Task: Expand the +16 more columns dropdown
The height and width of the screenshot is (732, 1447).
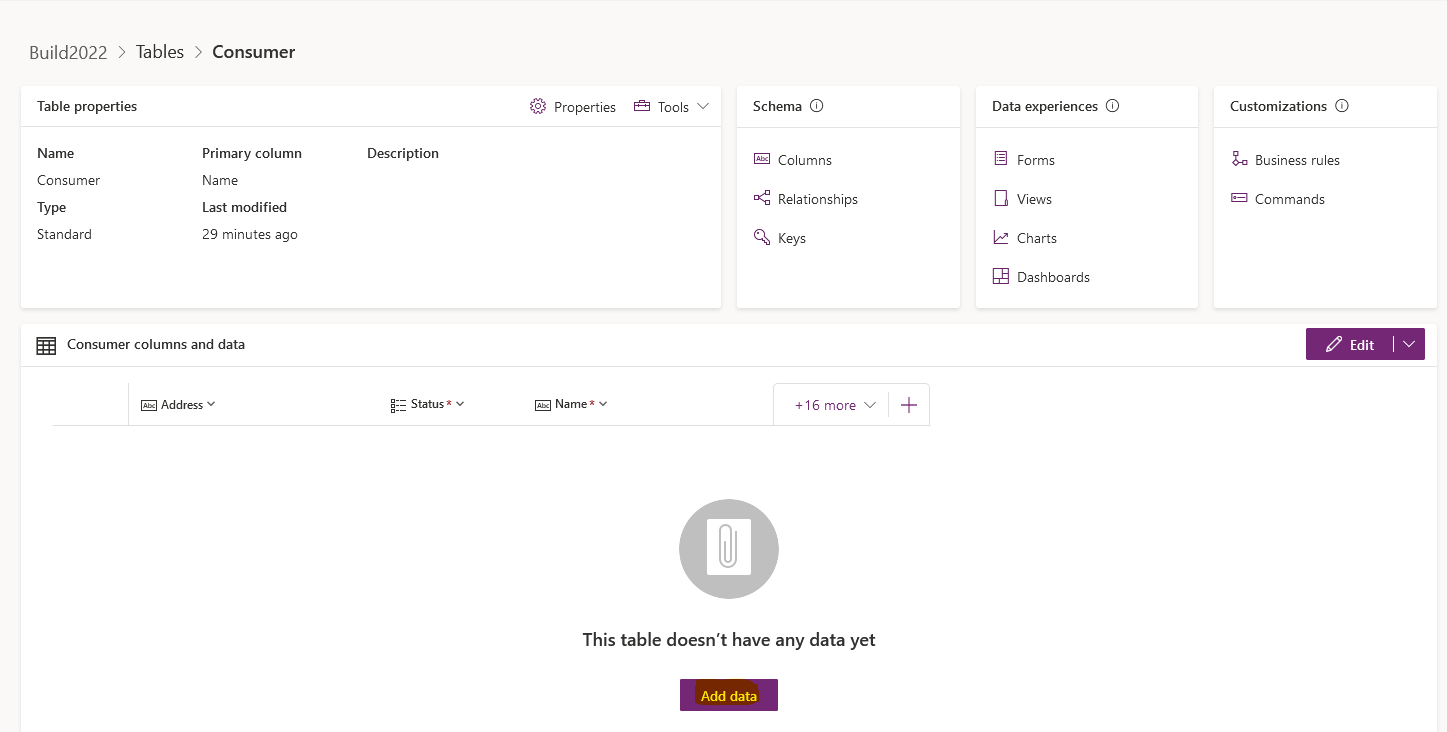Action: (x=834, y=405)
